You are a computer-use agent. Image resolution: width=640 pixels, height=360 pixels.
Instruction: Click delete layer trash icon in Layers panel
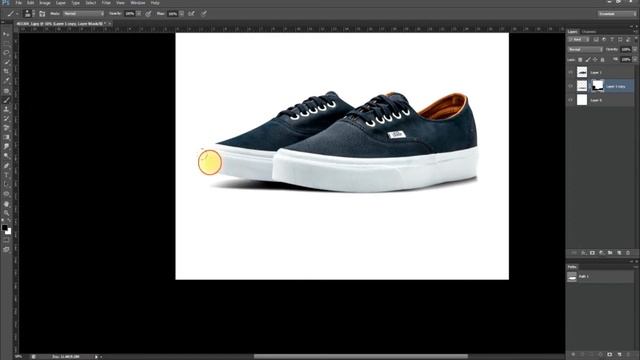(628, 253)
